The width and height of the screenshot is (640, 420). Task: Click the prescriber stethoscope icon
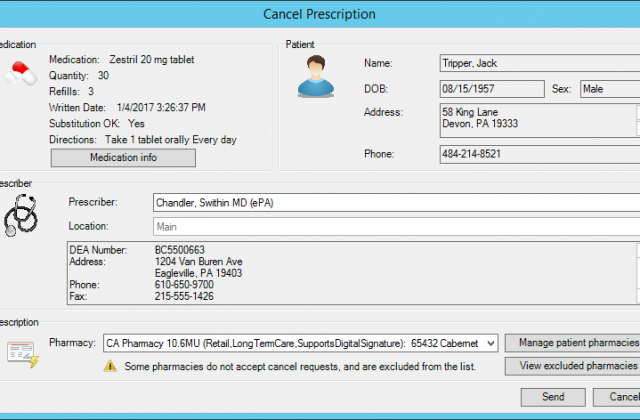point(23,213)
